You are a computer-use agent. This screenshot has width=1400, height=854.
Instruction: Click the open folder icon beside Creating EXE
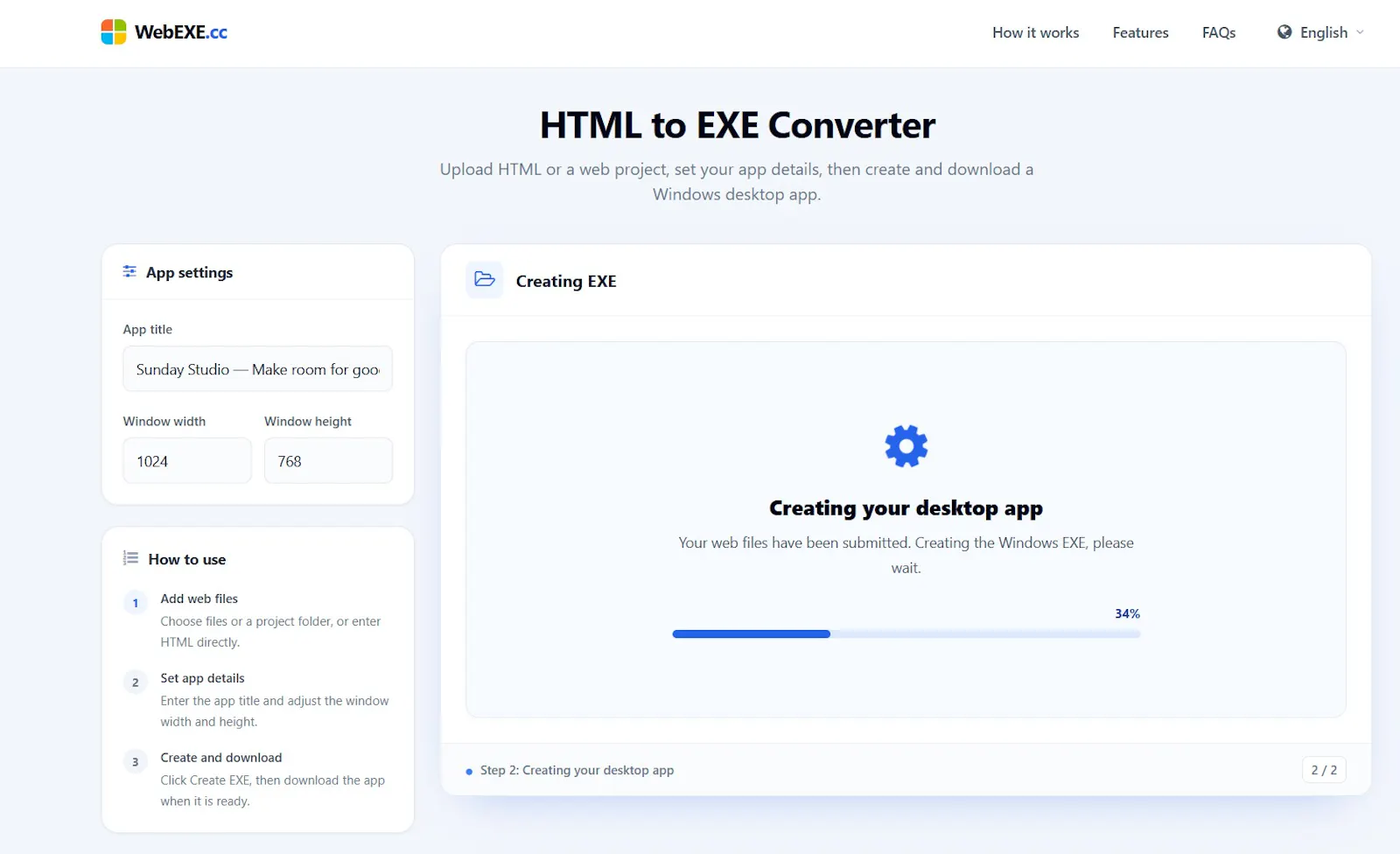point(485,280)
